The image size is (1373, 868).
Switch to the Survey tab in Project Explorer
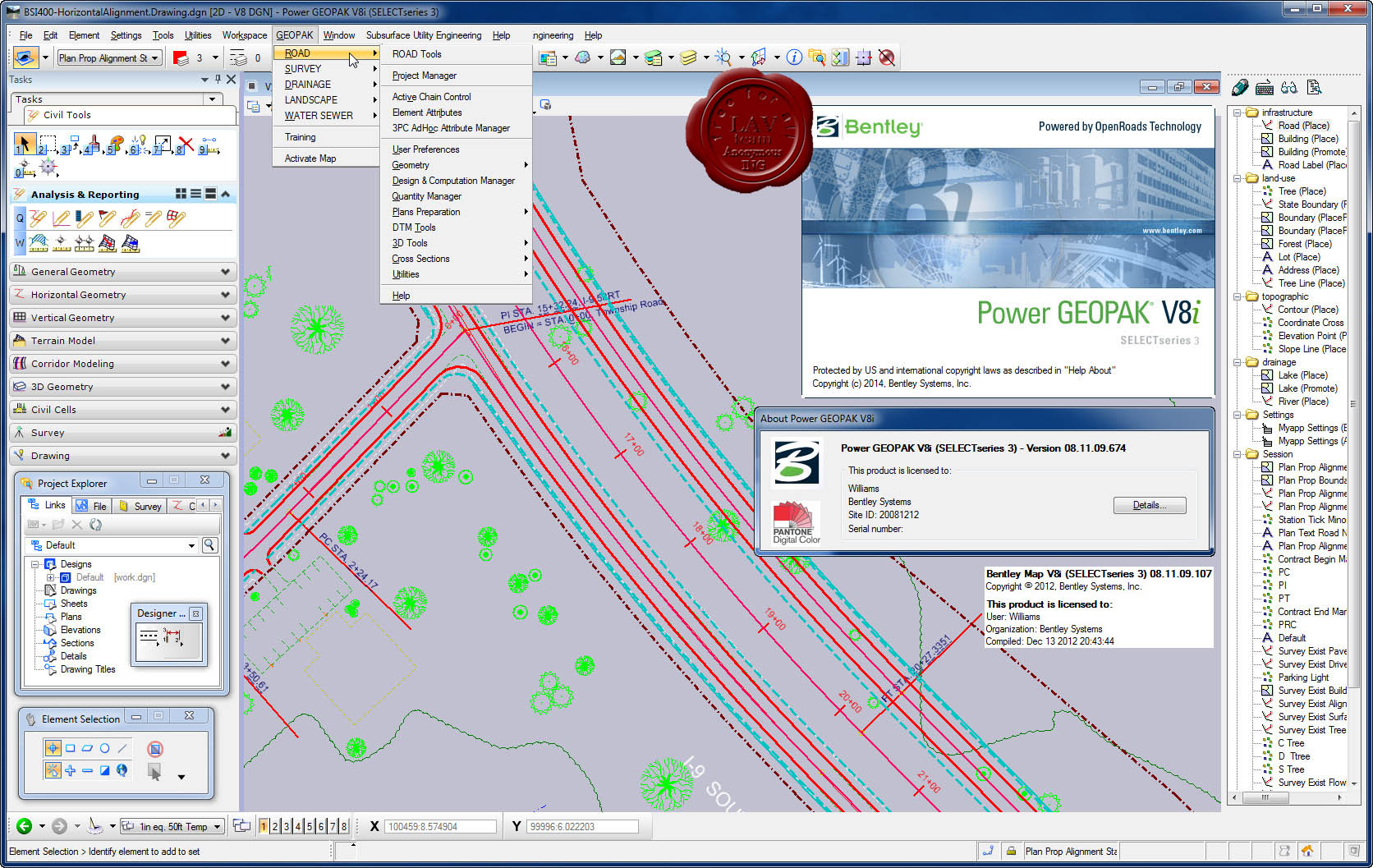click(x=142, y=506)
